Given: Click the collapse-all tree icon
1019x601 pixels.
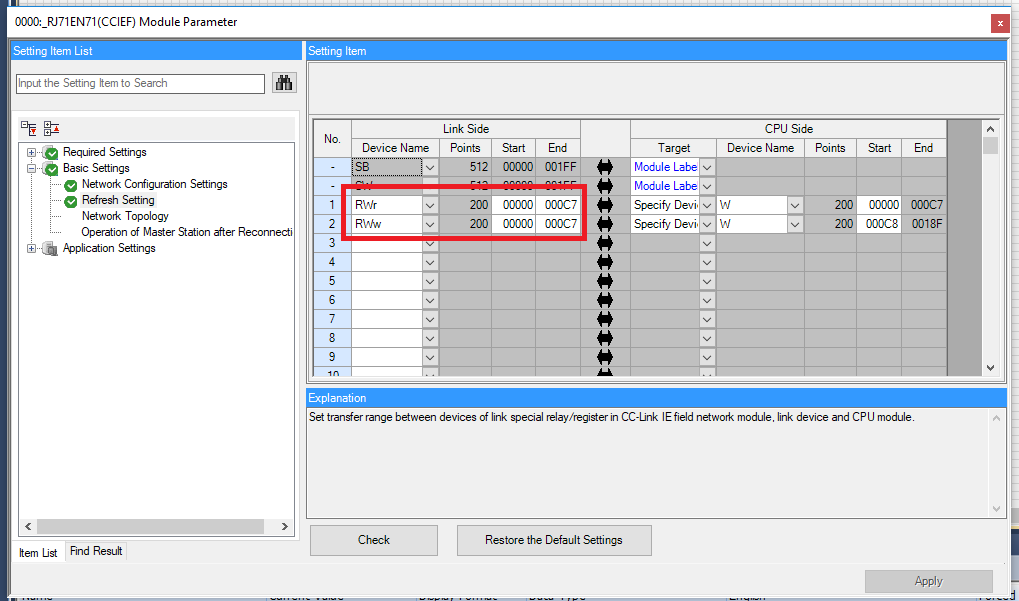Looking at the screenshot, I should (x=52, y=128).
